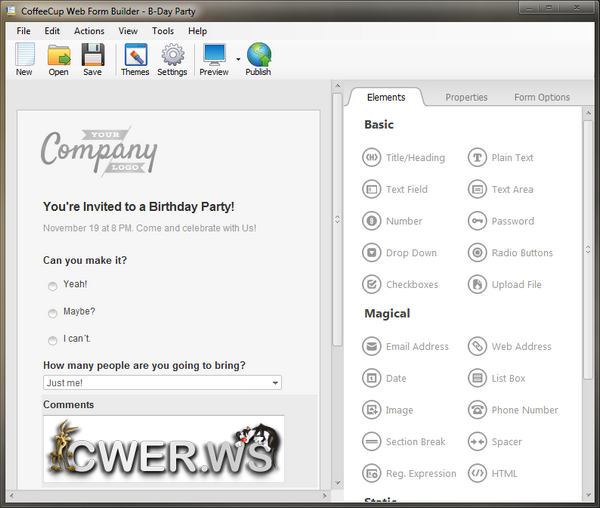Add a Title/Heading element
Screen dimensions: 600x508
[x=404, y=157]
